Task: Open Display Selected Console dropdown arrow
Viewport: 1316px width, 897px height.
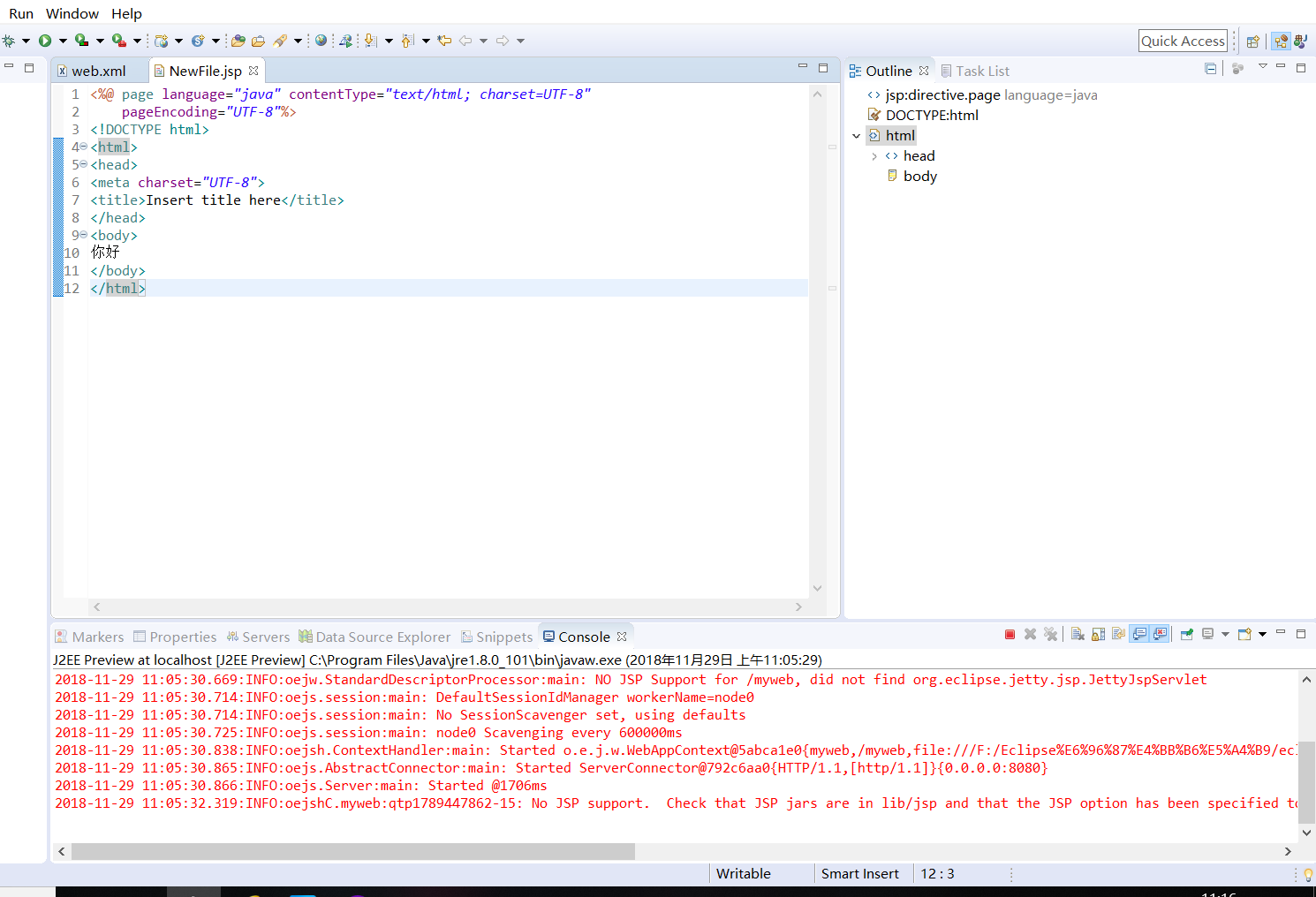Action: (x=1225, y=634)
